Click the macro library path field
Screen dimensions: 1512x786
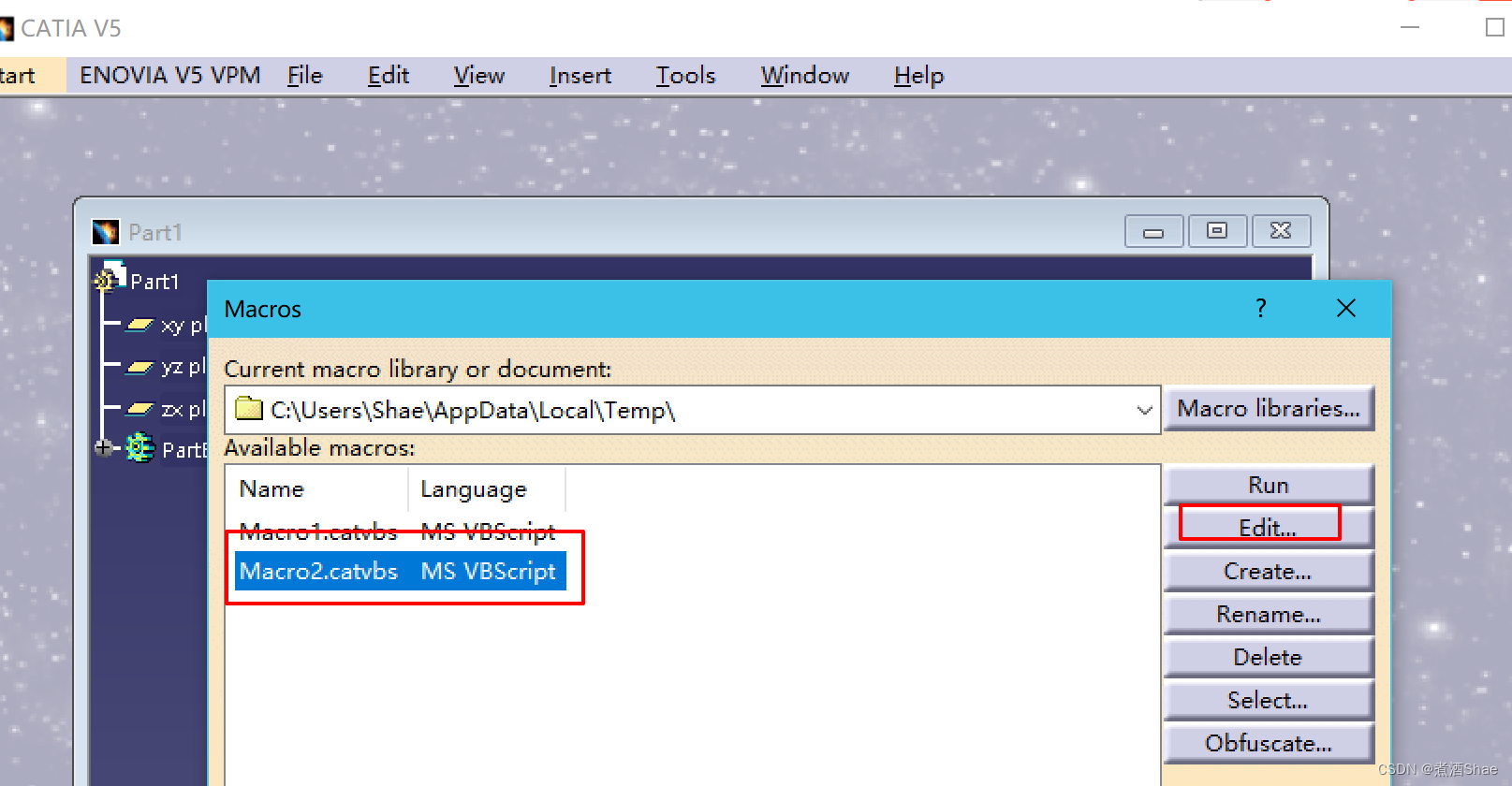coord(693,410)
